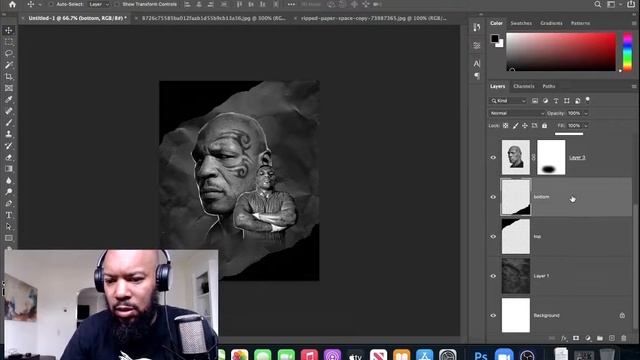Switch to the ripped-paper-space-copy document tab
This screenshot has height=360, width=640.
click(x=373, y=18)
